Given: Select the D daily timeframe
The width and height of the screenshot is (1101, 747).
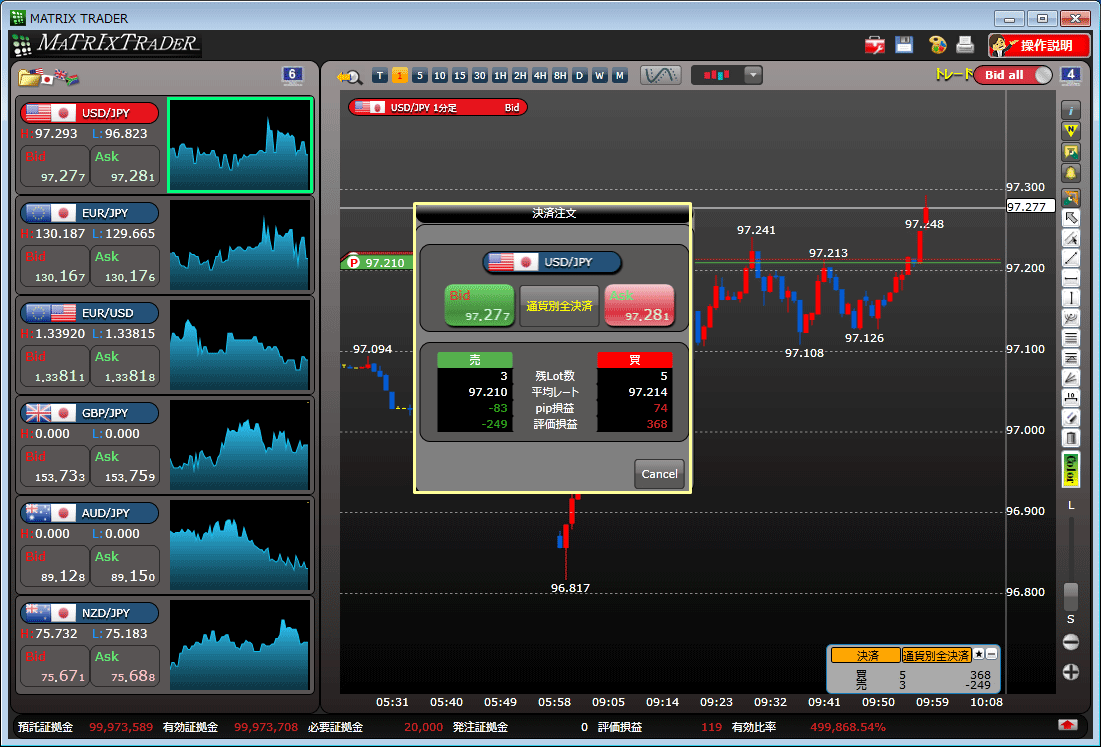Looking at the screenshot, I should click(579, 76).
